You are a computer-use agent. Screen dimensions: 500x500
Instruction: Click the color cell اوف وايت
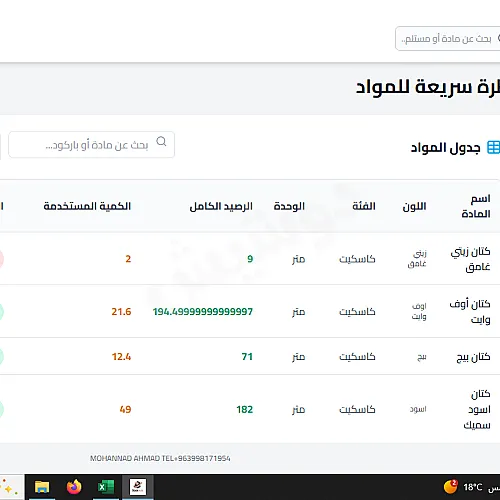pos(419,311)
